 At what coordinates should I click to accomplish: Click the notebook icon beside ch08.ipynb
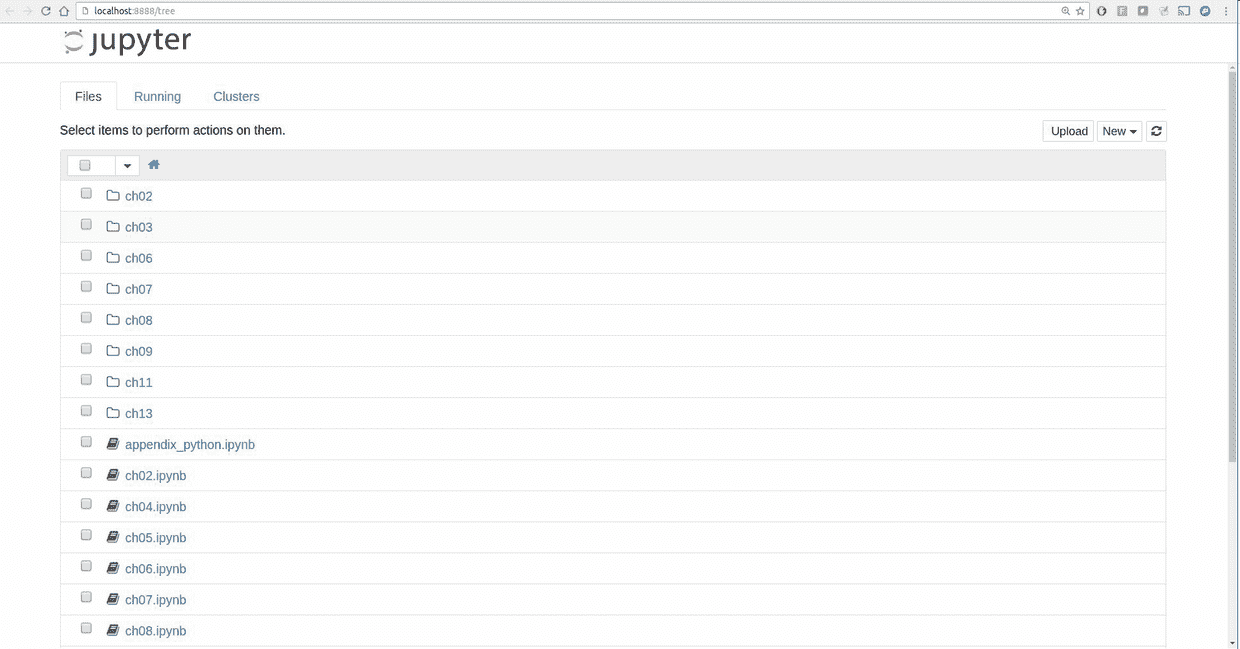pos(112,630)
